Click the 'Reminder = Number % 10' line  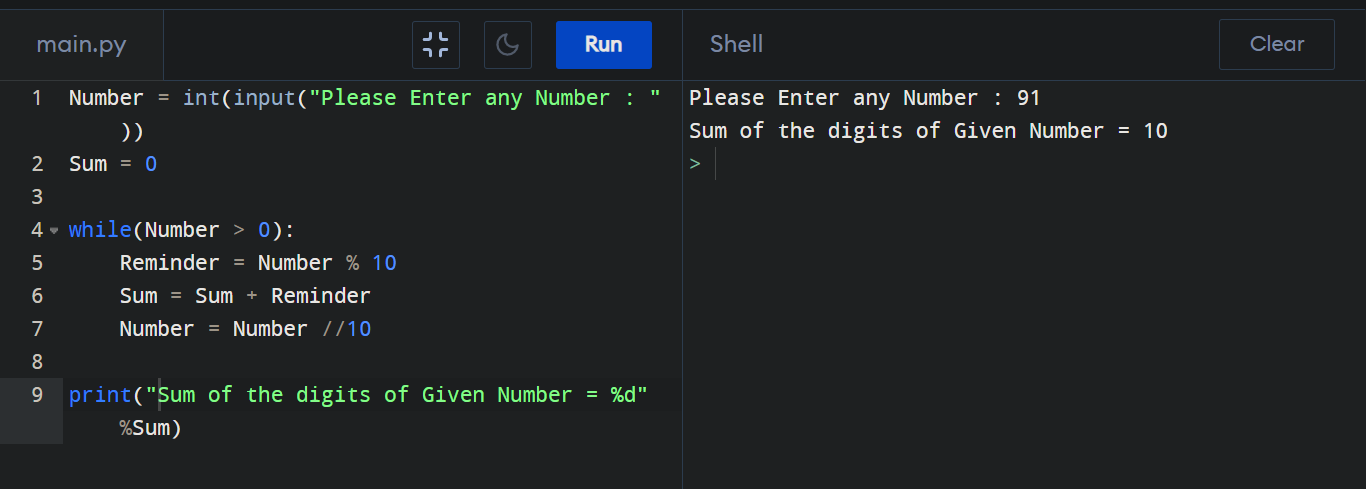(x=258, y=263)
